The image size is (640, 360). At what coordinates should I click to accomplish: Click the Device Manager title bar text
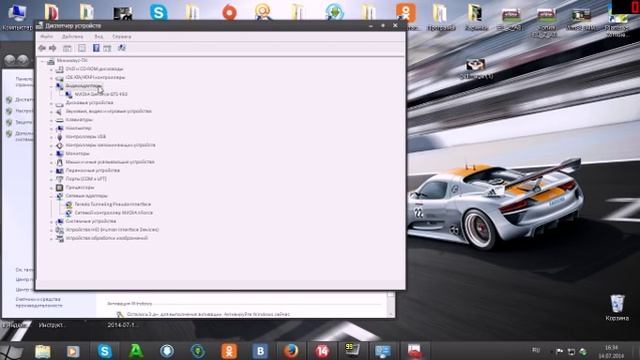(x=73, y=26)
